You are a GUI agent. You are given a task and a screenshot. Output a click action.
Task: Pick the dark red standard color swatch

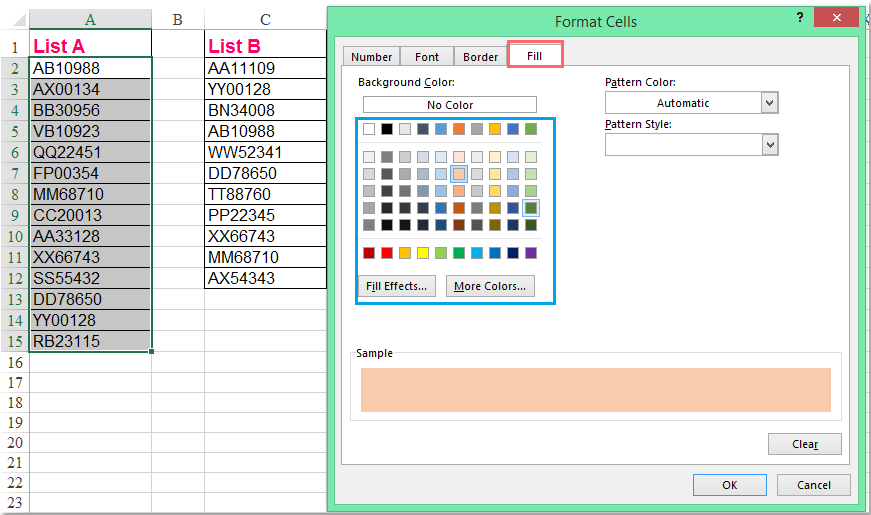point(369,253)
